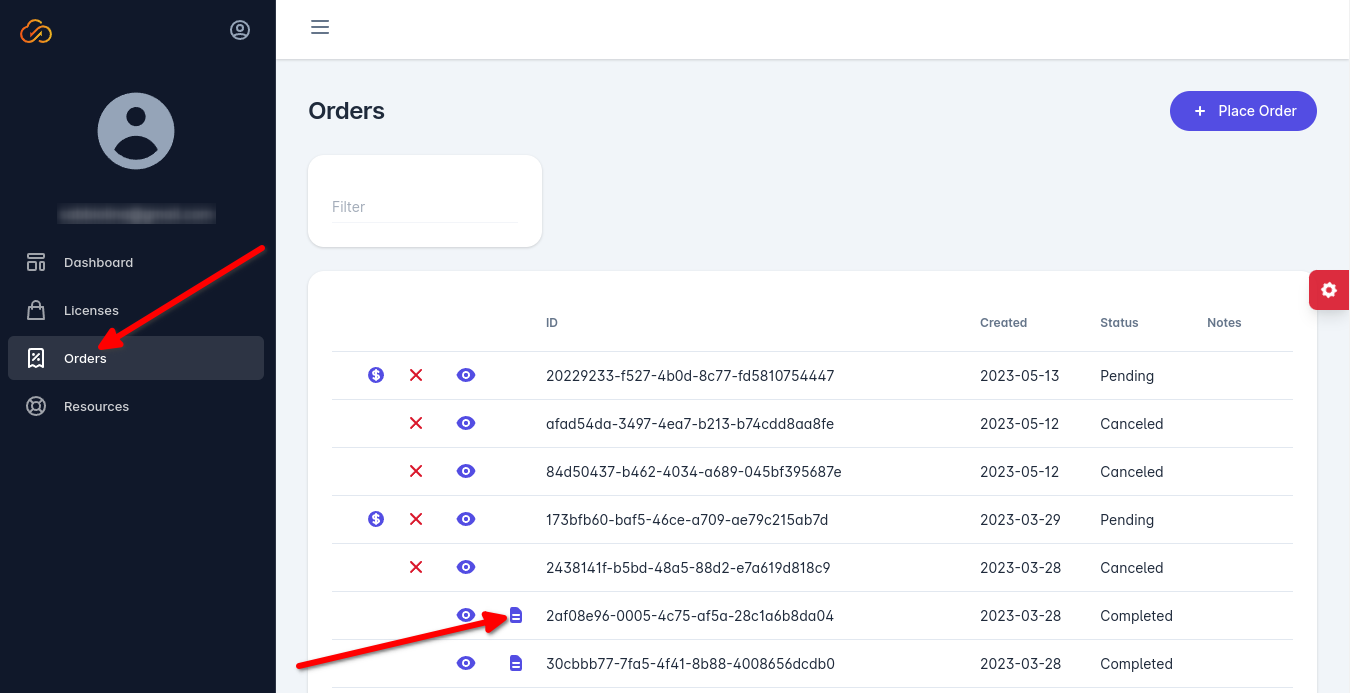Click the Licenses padlock icon
Viewport: 1350px width, 693px height.
coord(35,310)
